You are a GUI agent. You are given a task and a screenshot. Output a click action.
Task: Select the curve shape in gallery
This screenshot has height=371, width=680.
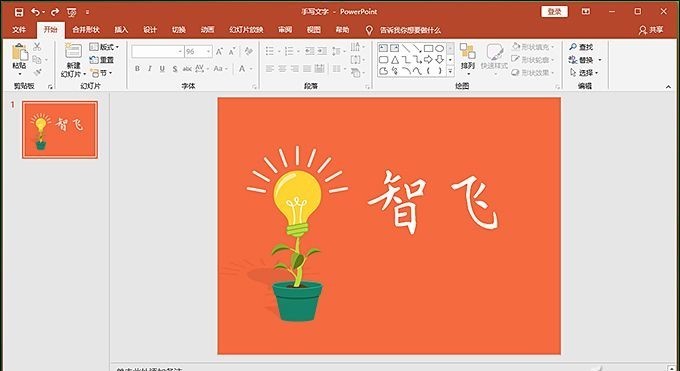point(417,71)
